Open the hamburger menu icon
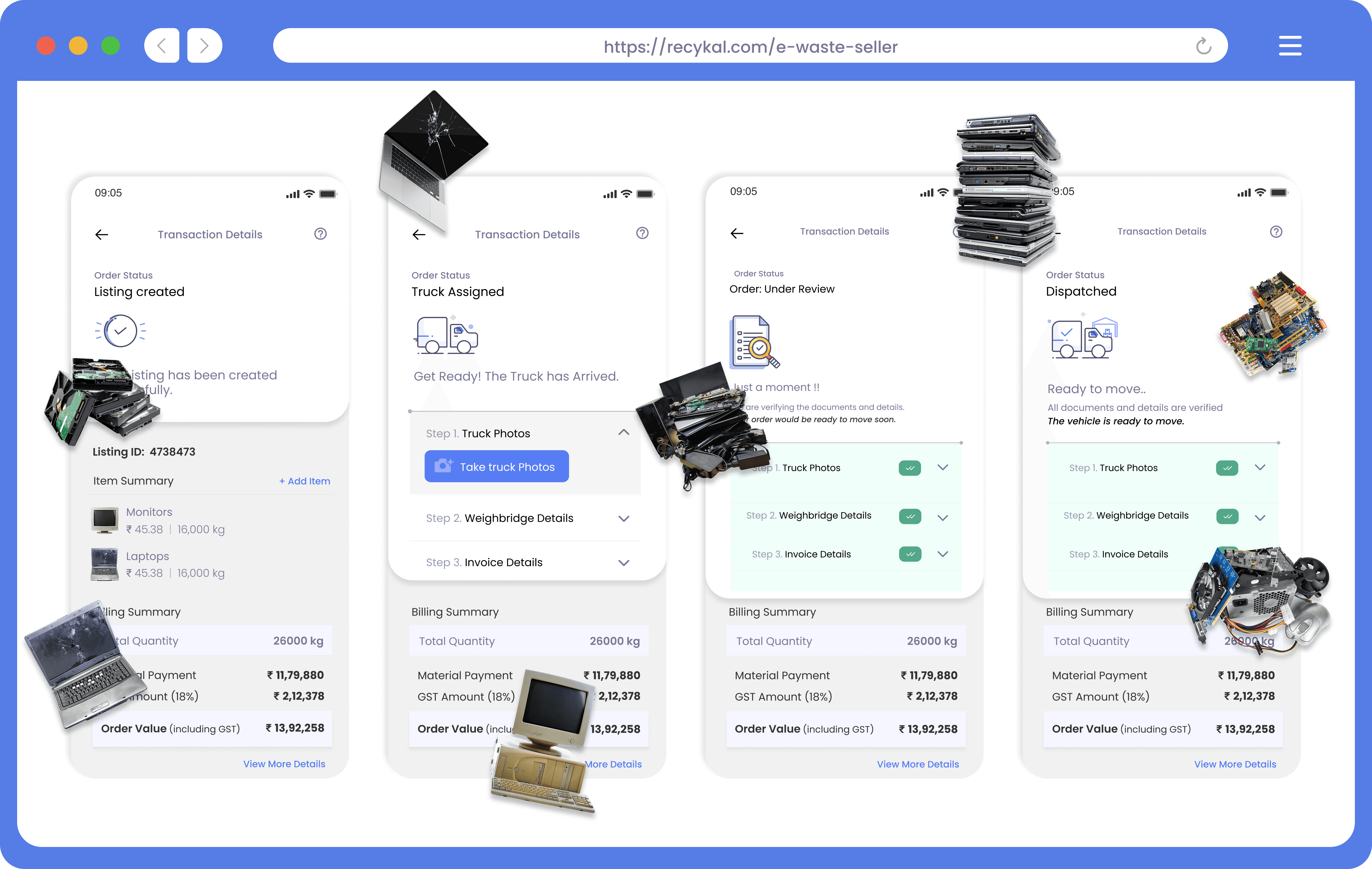 pos(1290,46)
